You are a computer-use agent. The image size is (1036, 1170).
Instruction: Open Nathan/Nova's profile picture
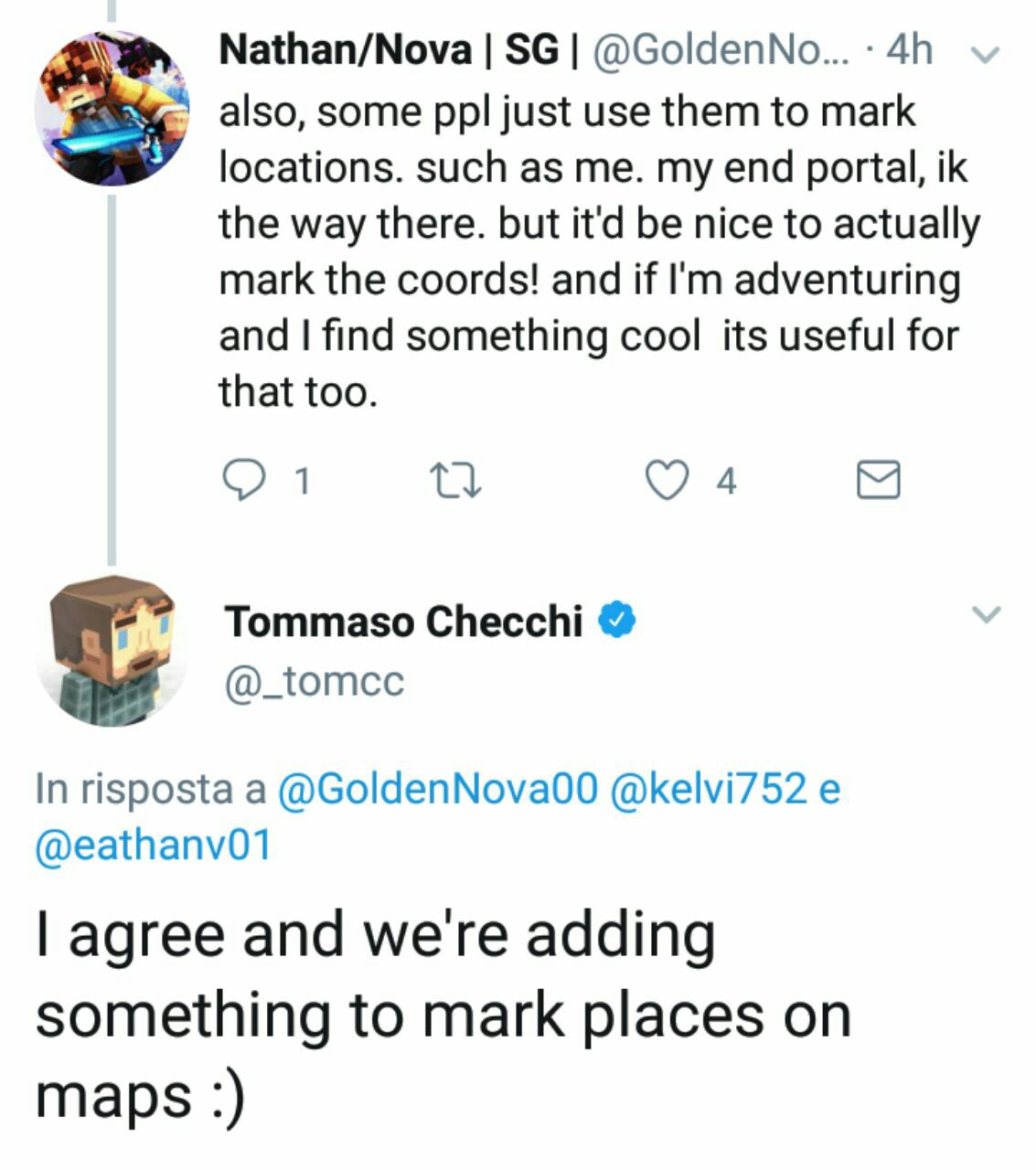click(x=112, y=108)
